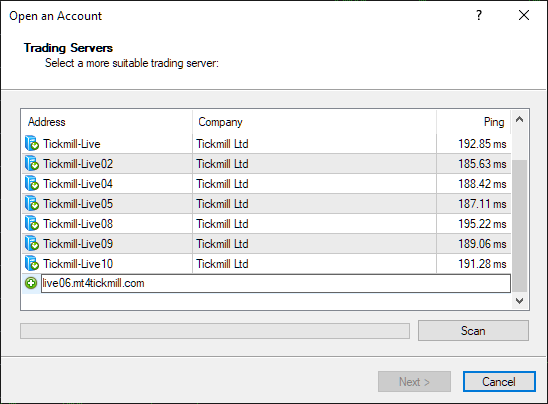Click the Scan button
Viewport: 548px width, 404px height.
(x=473, y=331)
